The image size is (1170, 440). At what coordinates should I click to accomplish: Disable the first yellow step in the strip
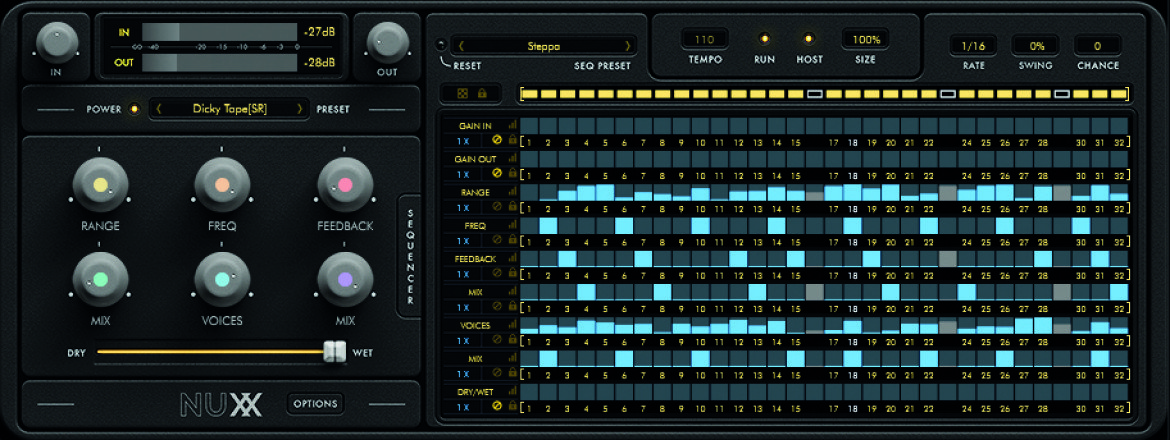(531, 95)
